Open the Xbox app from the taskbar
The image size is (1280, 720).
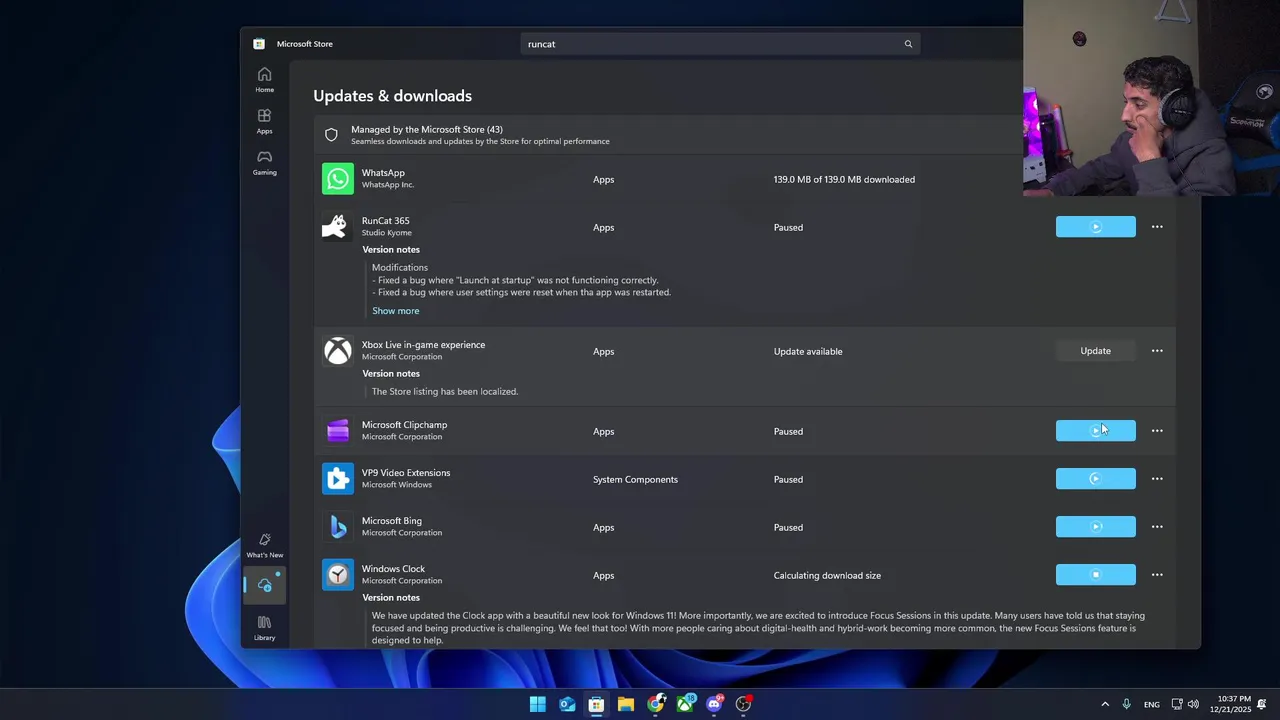685,704
